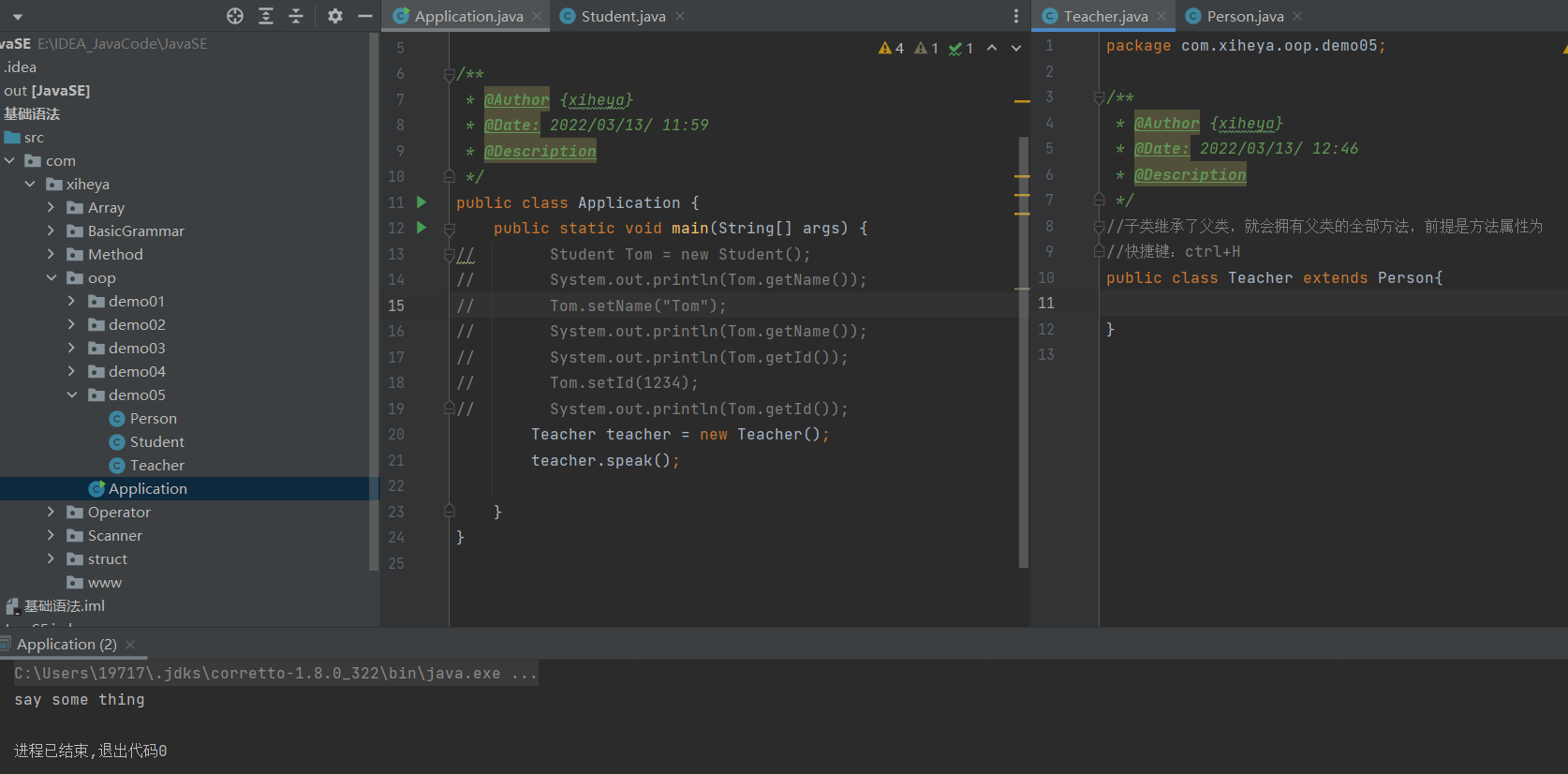Click the warnings count indicator showing 4

click(891, 48)
